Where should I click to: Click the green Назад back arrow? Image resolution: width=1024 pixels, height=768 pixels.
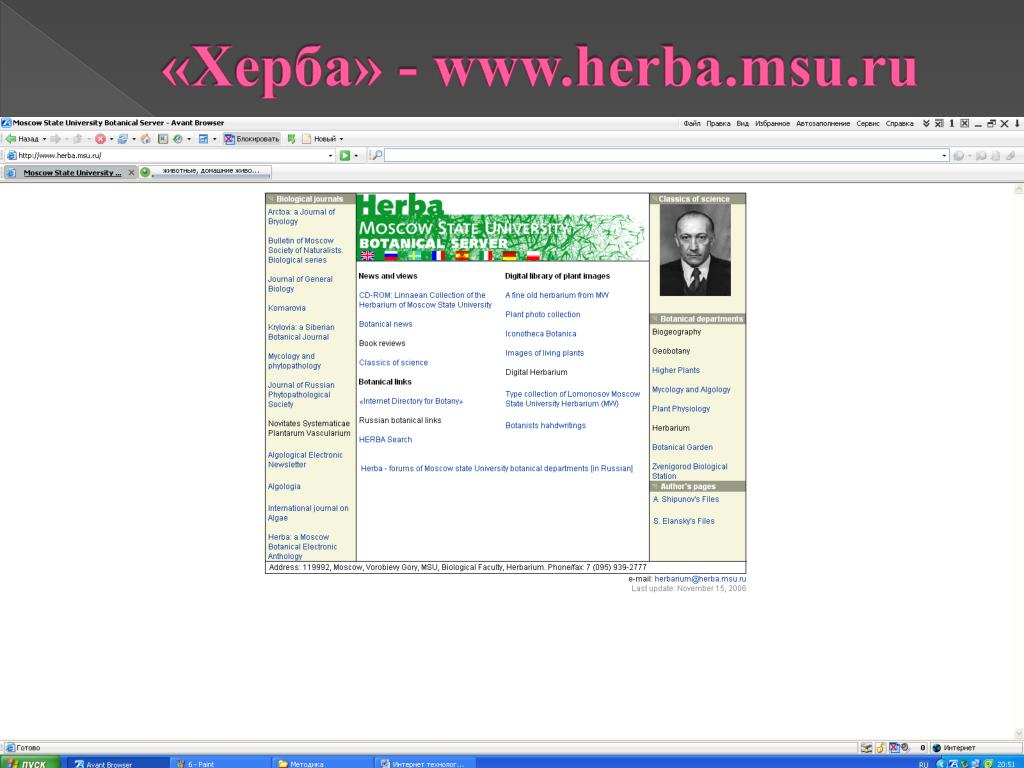tap(10, 138)
